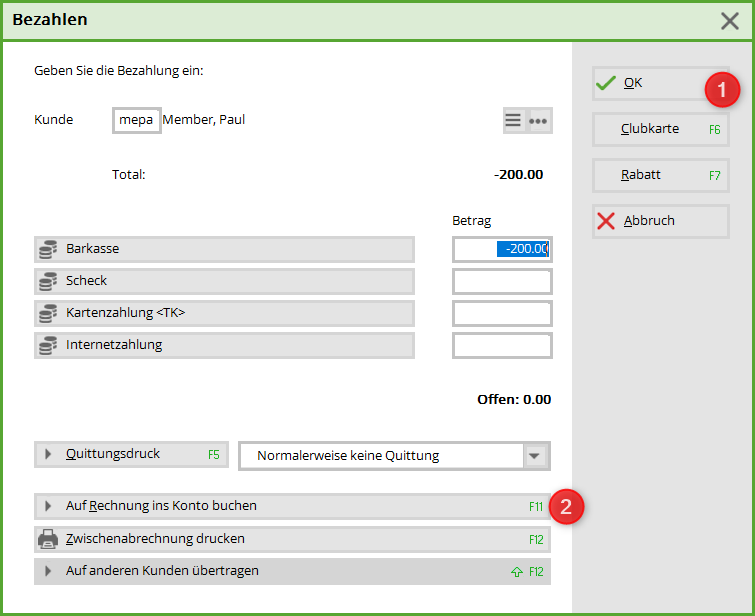The height and width of the screenshot is (616, 755).
Task: Click the Kunde code field 'mepa'
Action: tap(136, 120)
